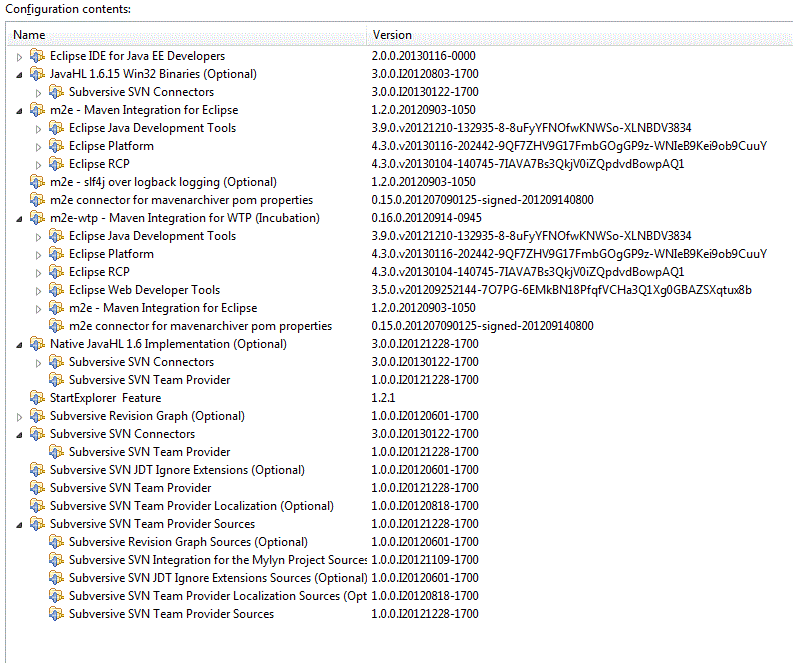Screen dimensions: 793x663
Task: Click the JavaHL 1.6.15 Win32 Binaries feature icon
Action: (37, 74)
